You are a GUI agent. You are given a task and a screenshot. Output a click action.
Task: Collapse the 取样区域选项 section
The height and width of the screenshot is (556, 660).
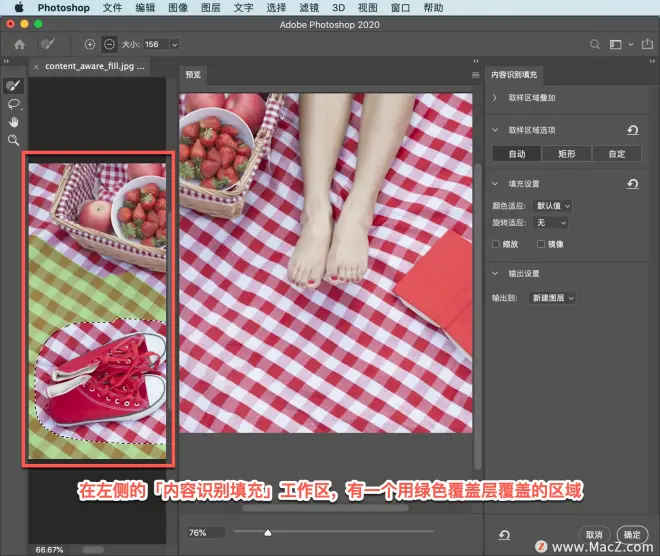(x=495, y=130)
